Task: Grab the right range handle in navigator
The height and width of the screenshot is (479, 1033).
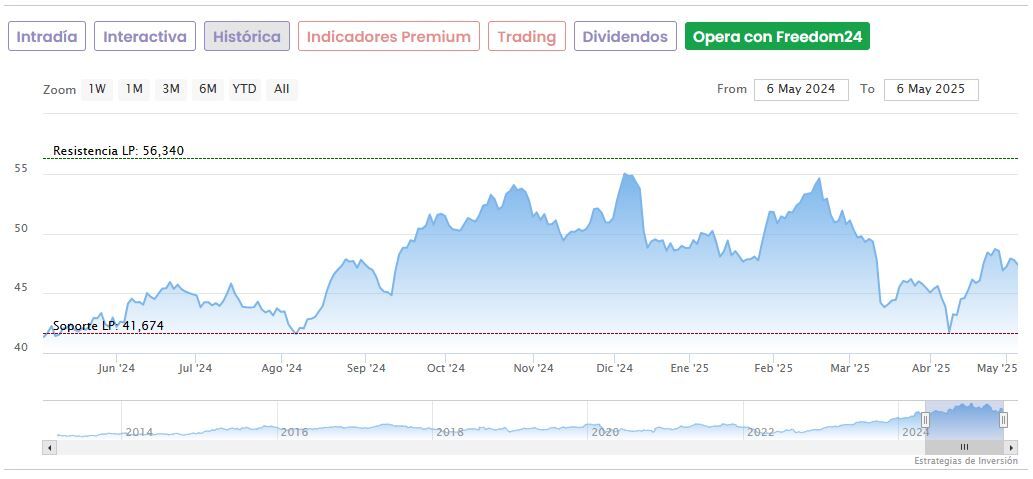Action: 1003,420
